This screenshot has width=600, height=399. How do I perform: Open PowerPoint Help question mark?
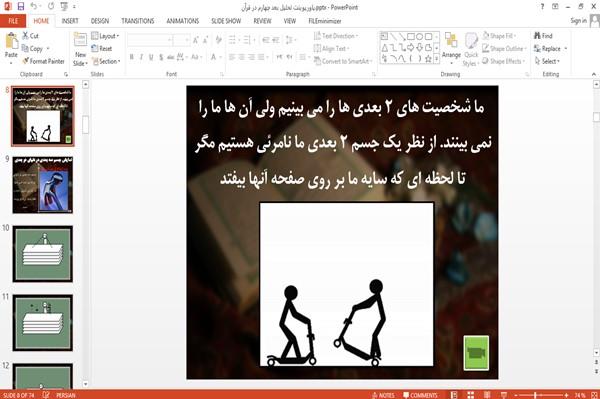pos(542,7)
